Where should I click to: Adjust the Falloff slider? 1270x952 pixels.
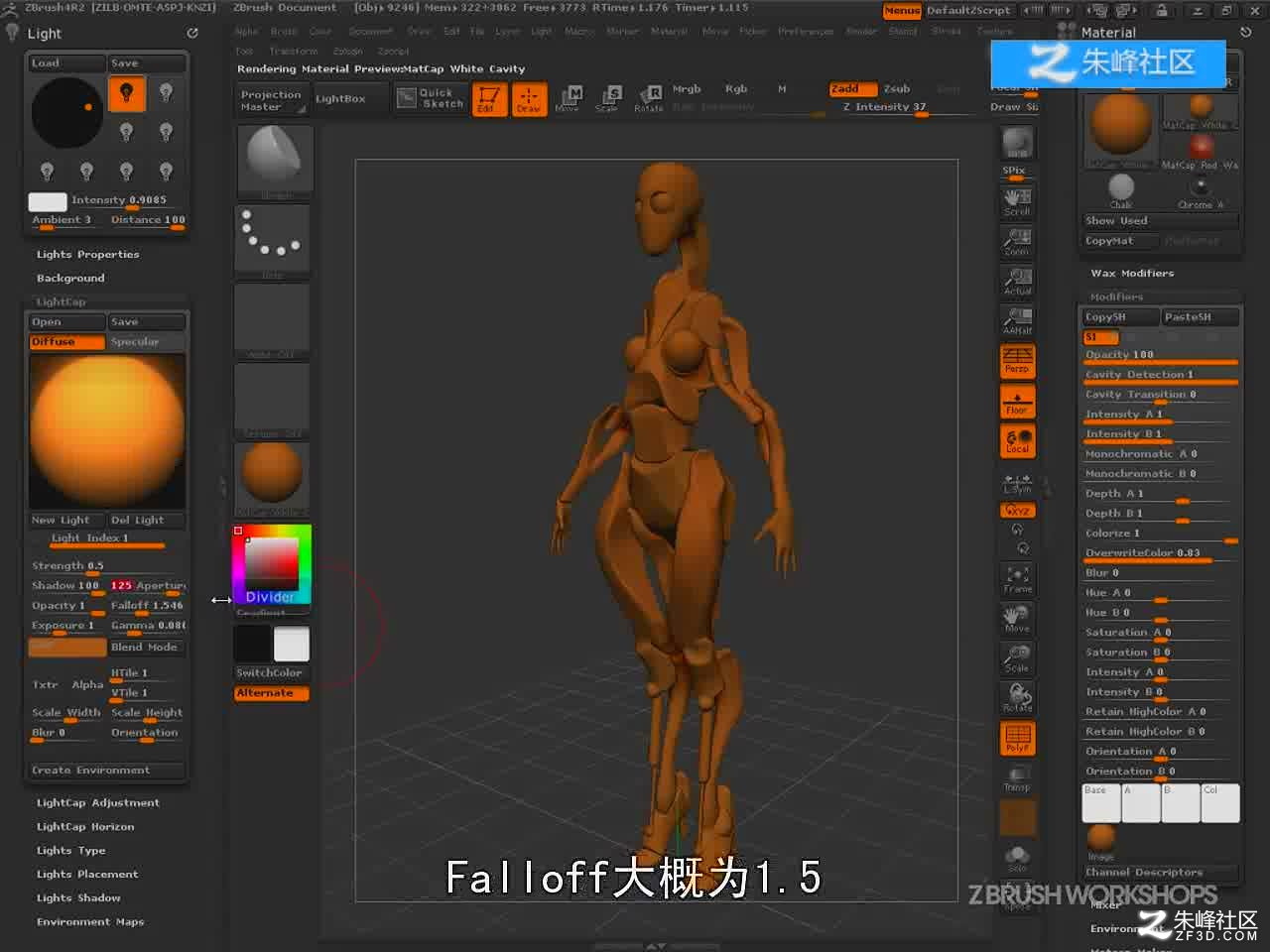[147, 606]
